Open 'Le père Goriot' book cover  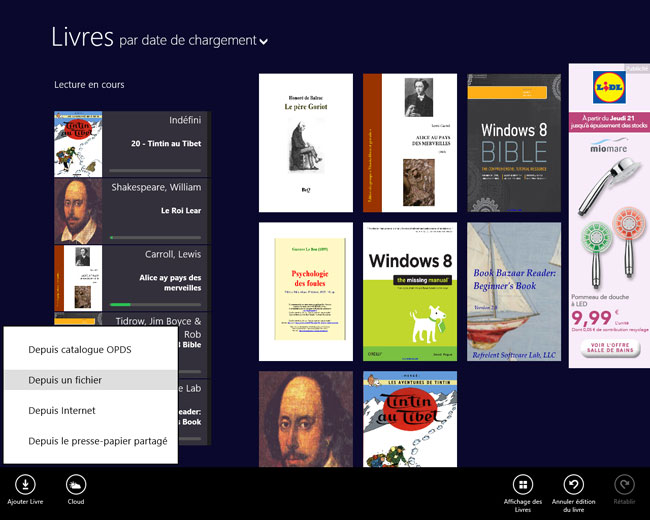pos(306,143)
